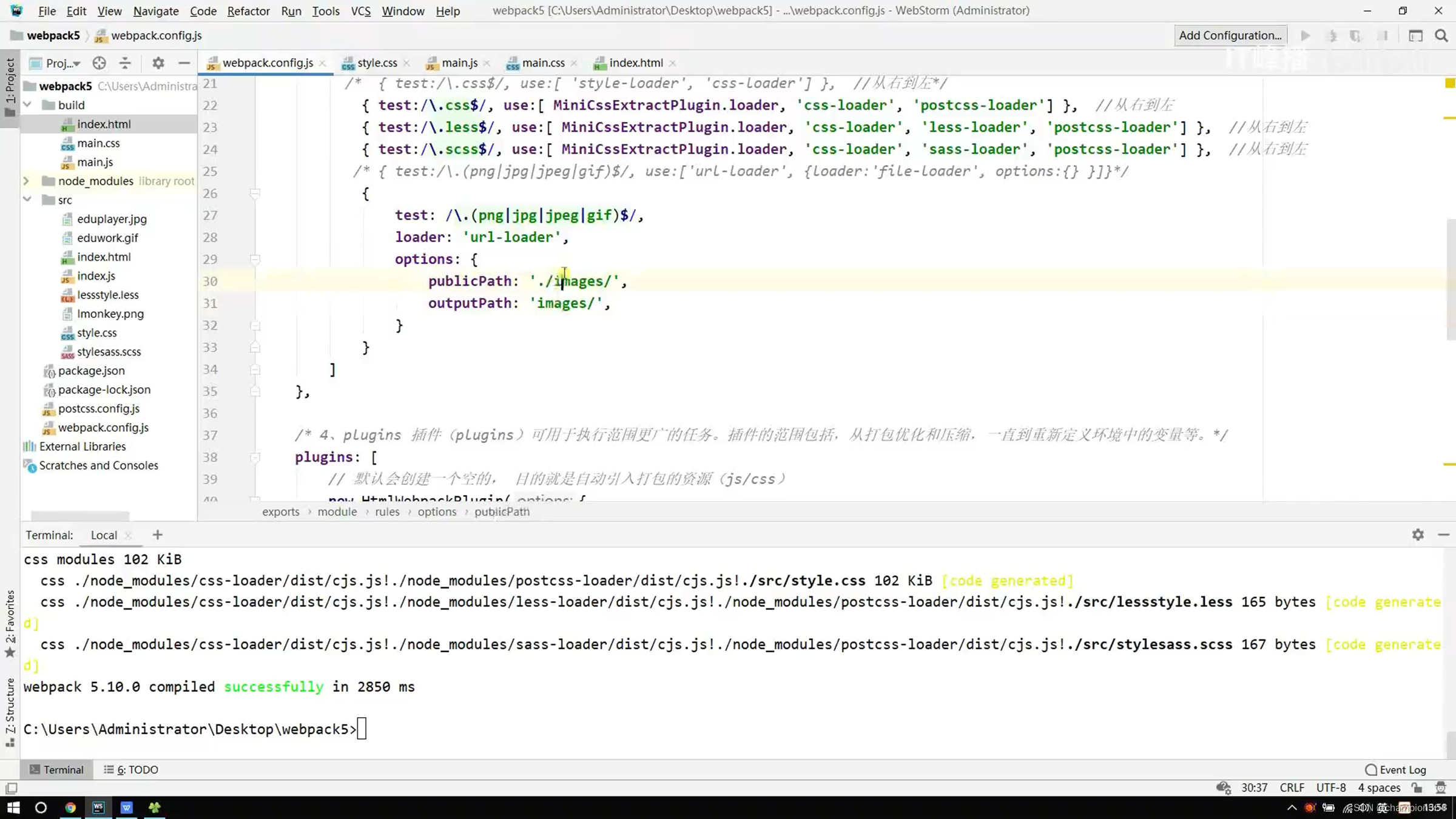This screenshot has height=819, width=1456.
Task: Hide the Terminal panel minus icon
Action: click(1444, 534)
